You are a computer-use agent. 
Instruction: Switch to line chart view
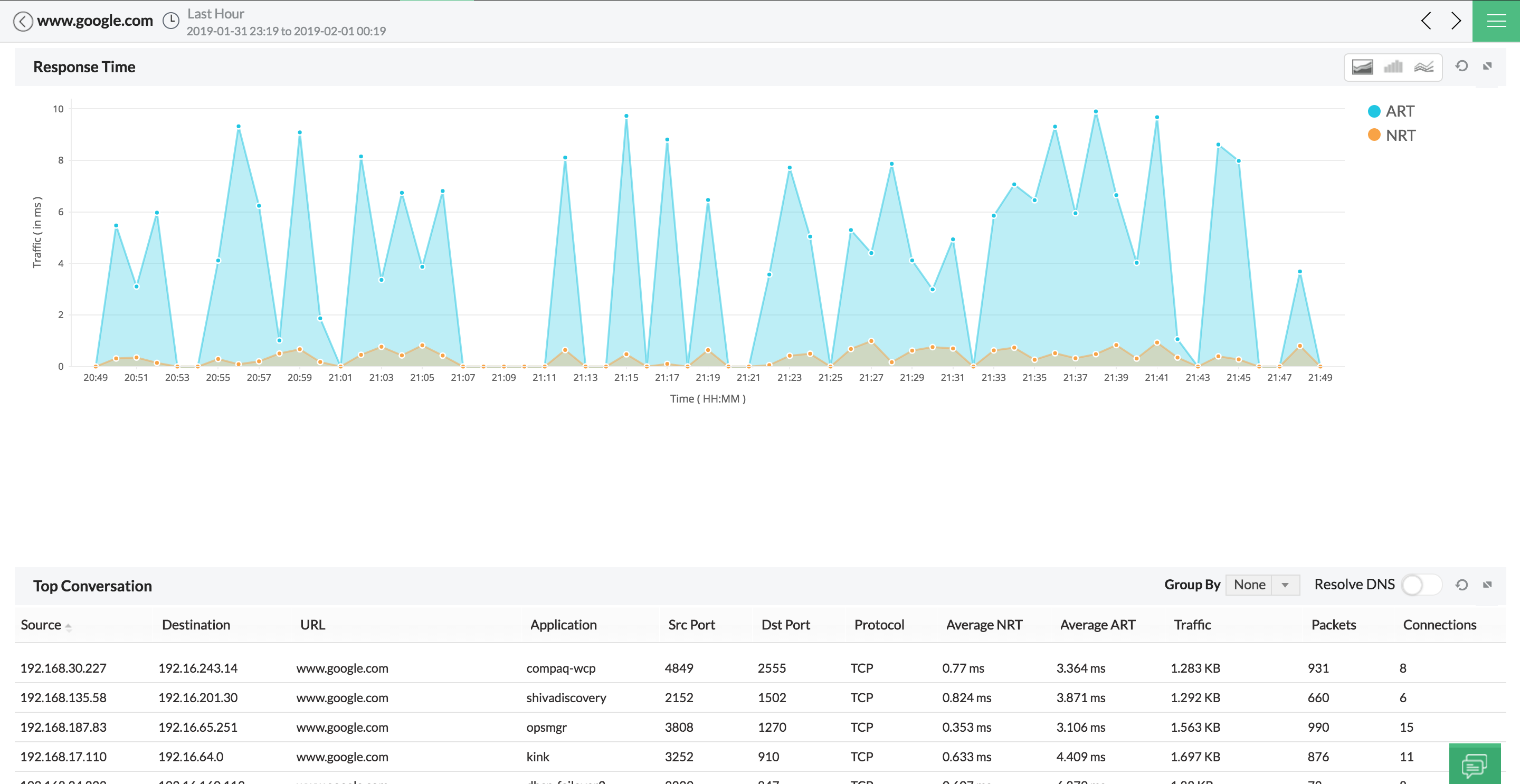1424,66
